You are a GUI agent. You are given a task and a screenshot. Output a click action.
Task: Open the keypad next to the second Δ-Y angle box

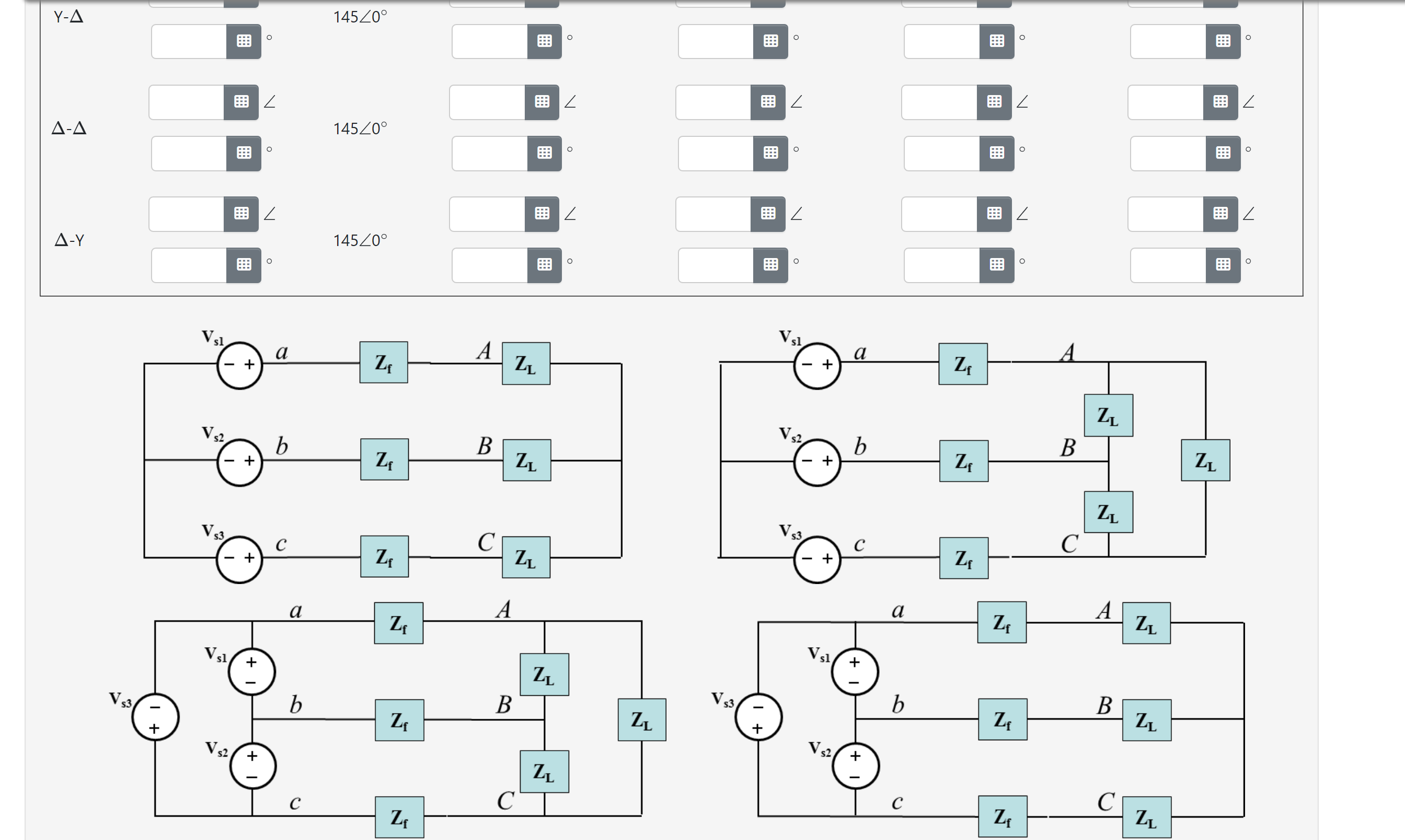click(x=543, y=214)
